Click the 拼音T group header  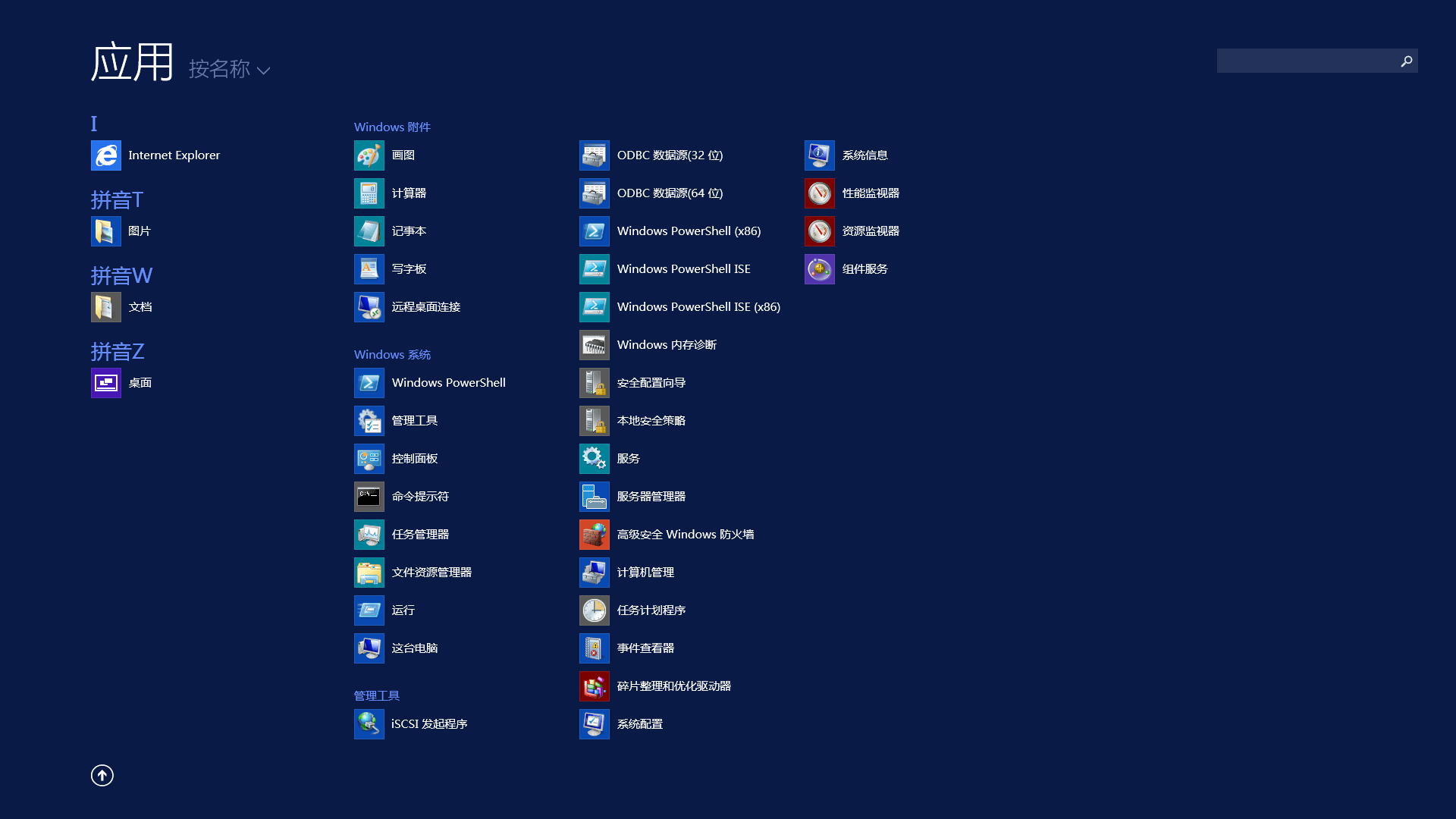117,200
